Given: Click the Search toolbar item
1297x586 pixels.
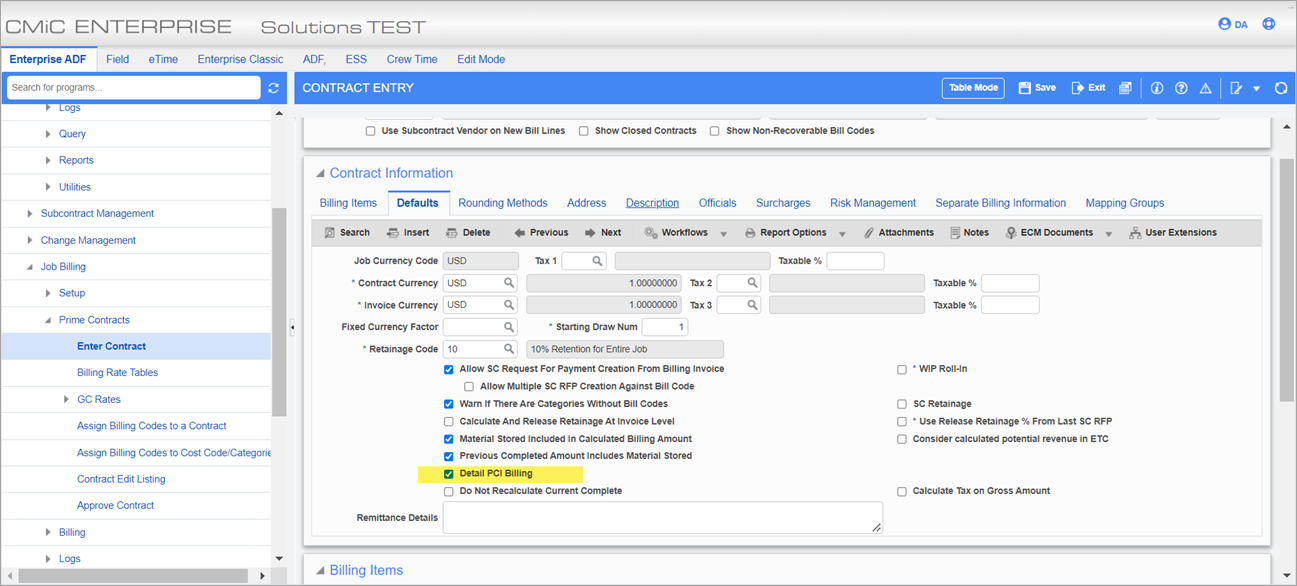Looking at the screenshot, I should pos(347,232).
